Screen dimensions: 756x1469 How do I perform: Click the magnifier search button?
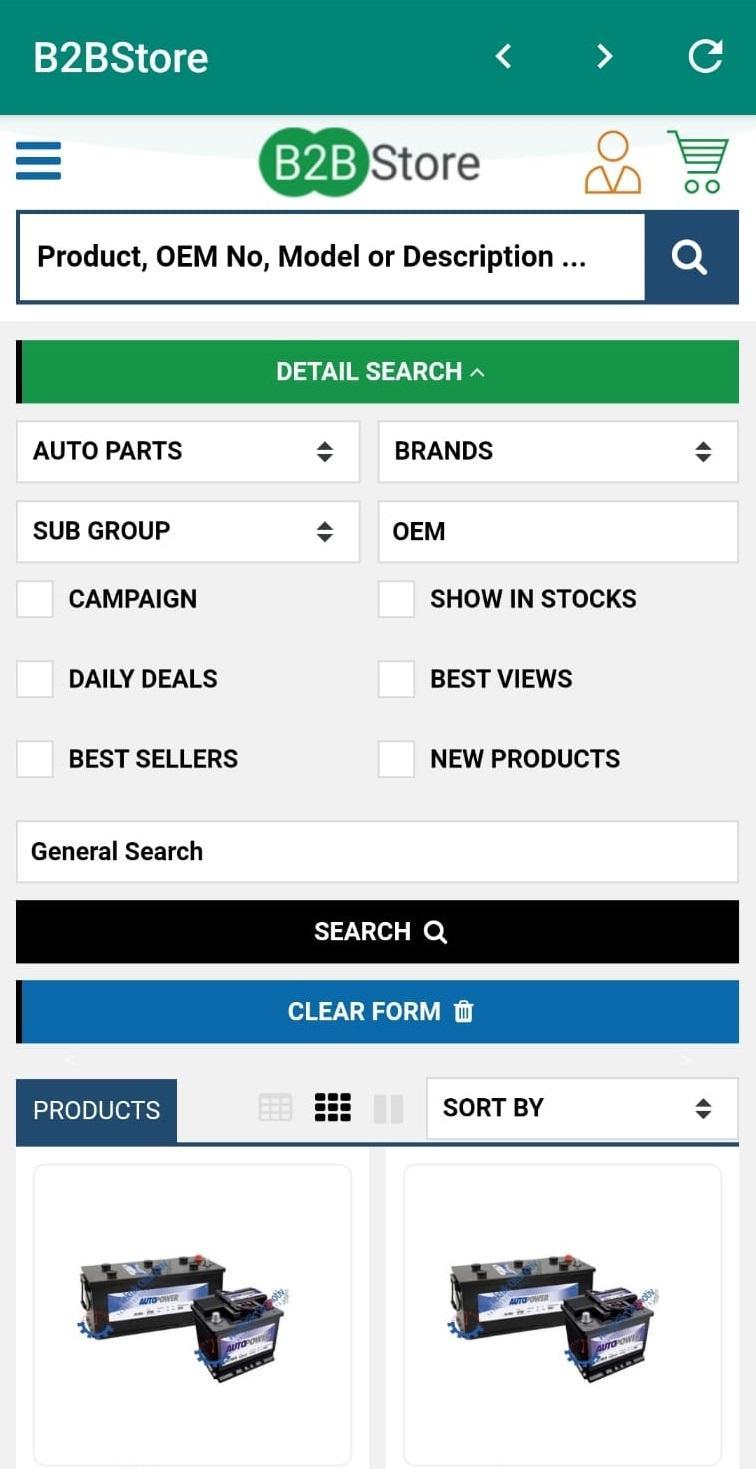(691, 257)
